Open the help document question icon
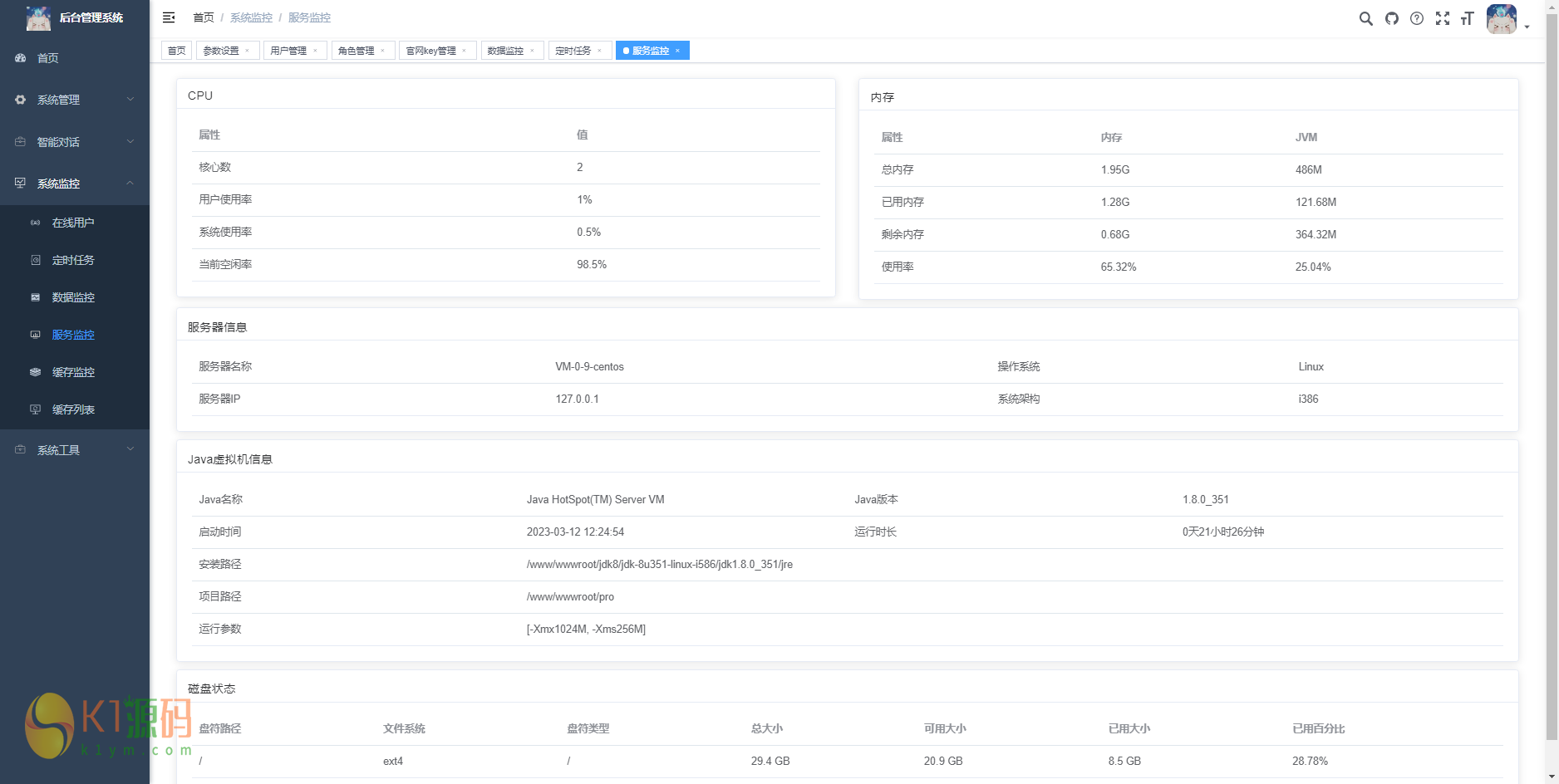The image size is (1559, 784). pos(1417,18)
